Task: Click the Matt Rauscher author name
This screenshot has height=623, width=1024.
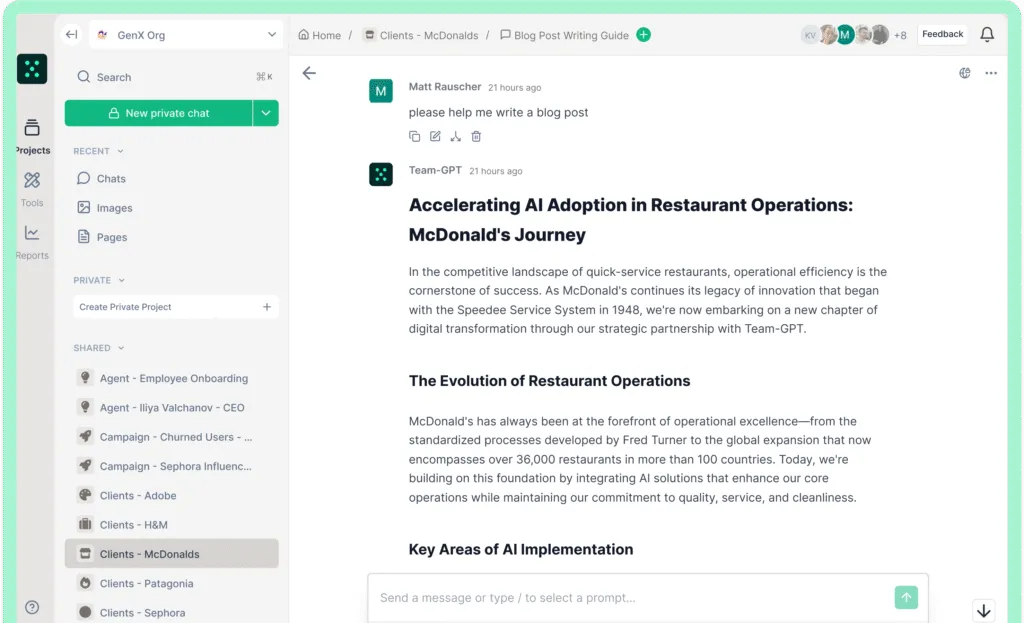Action: tap(445, 87)
